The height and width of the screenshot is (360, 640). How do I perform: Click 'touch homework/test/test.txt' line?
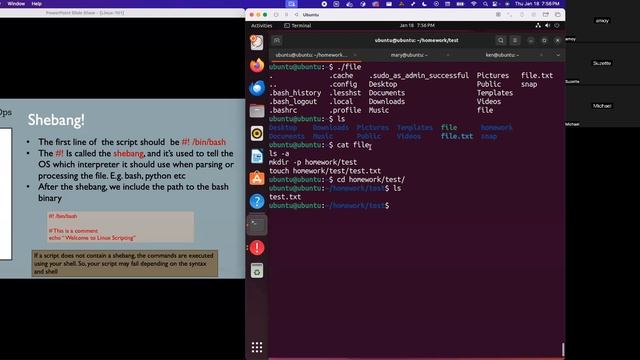coord(325,171)
